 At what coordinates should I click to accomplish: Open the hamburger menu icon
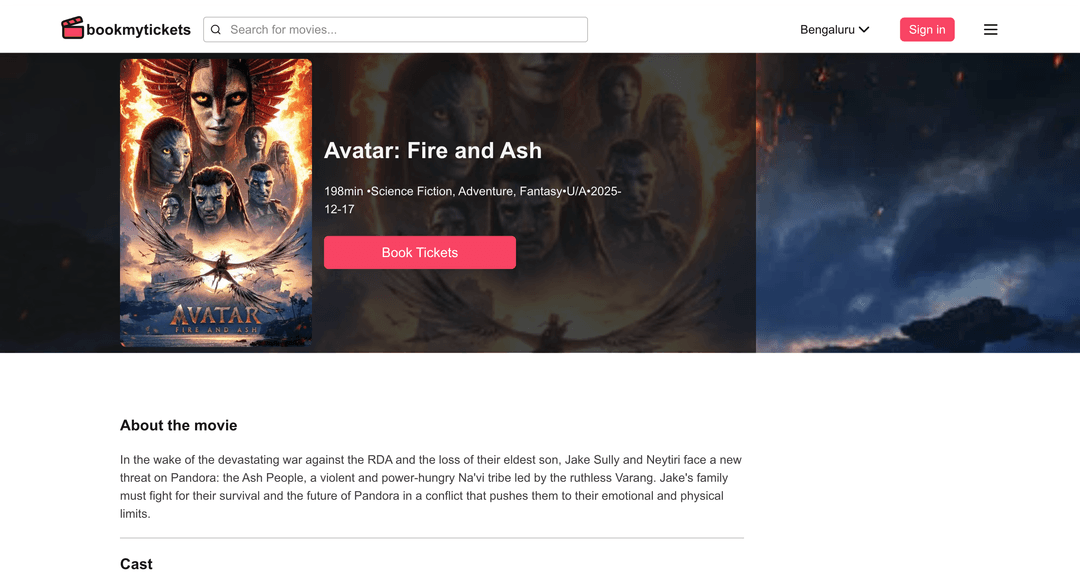990,30
